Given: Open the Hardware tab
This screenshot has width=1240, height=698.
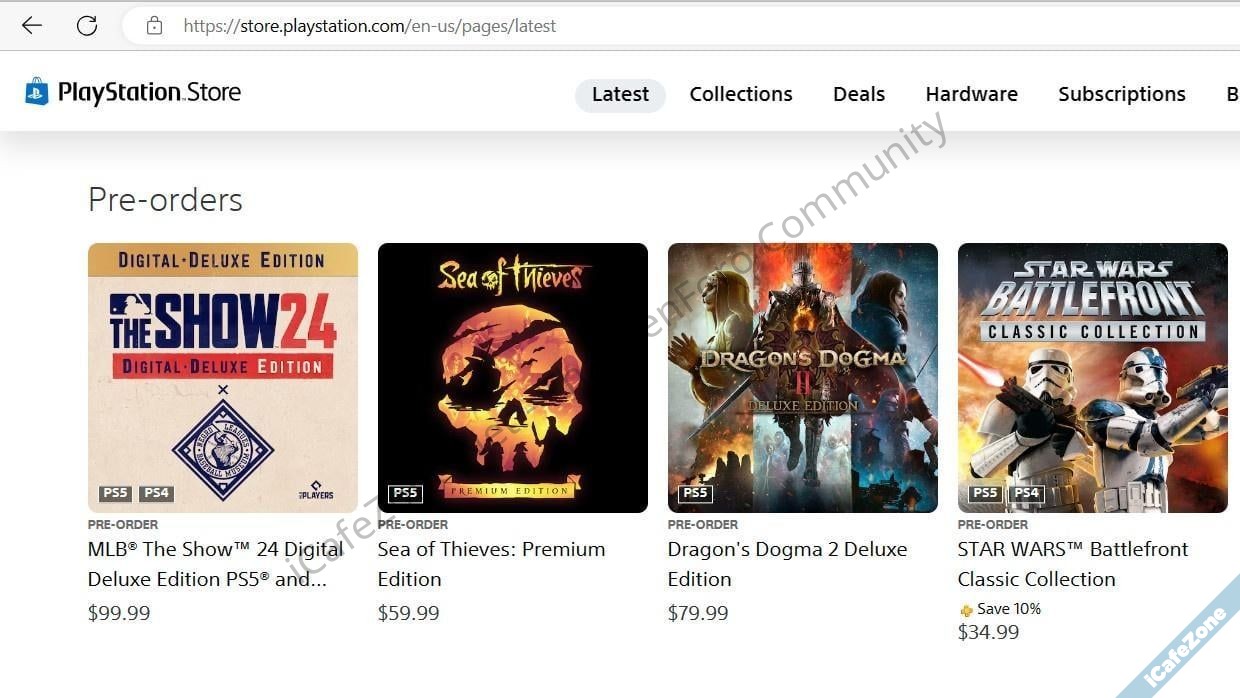Looking at the screenshot, I should click(971, 94).
